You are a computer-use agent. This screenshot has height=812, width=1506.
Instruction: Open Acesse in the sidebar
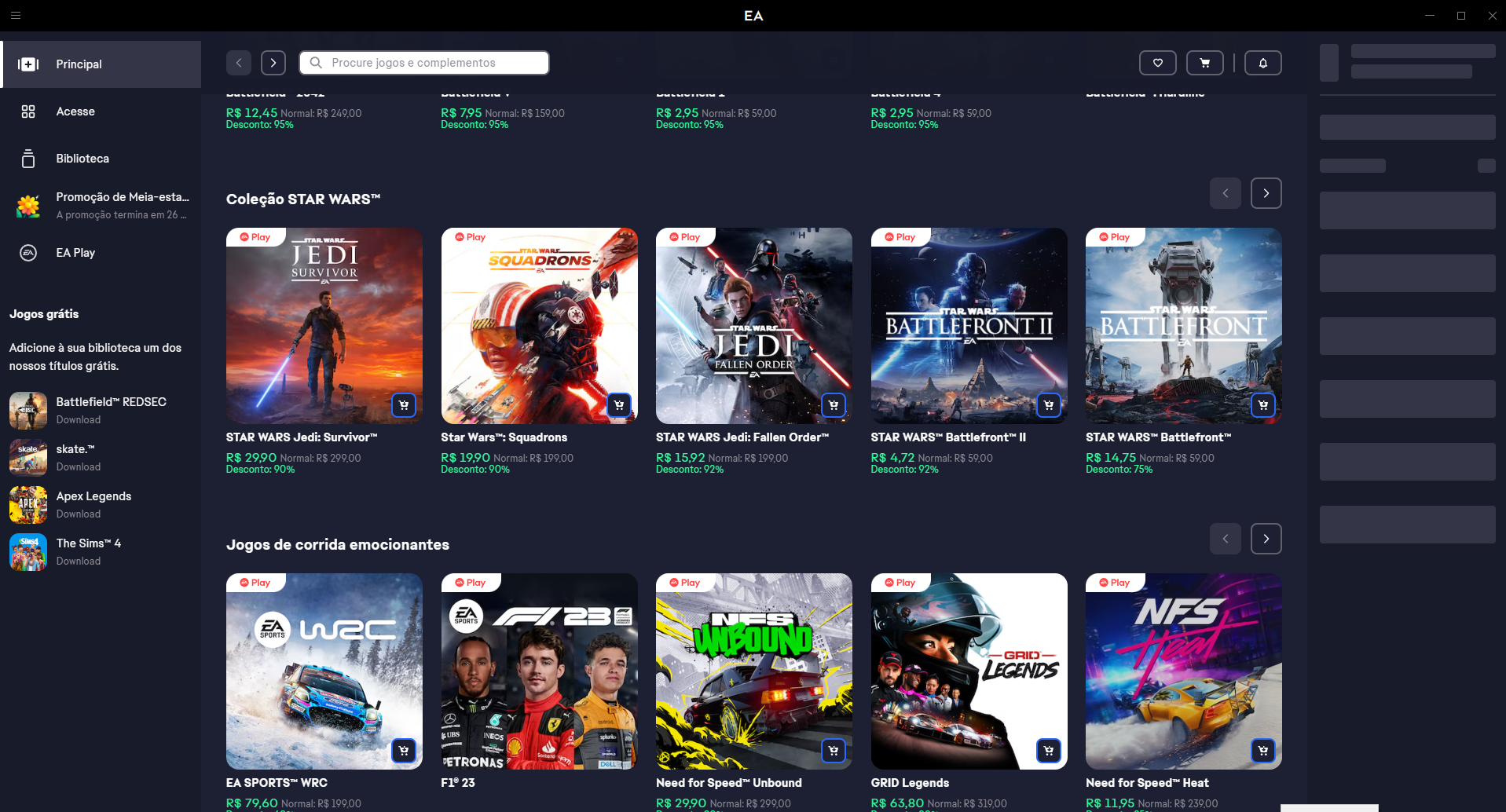(75, 112)
